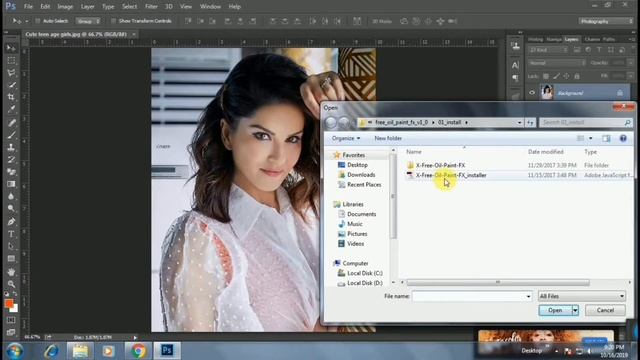
Task: Select the Spot Healing Brush tool
Action: (x=11, y=122)
